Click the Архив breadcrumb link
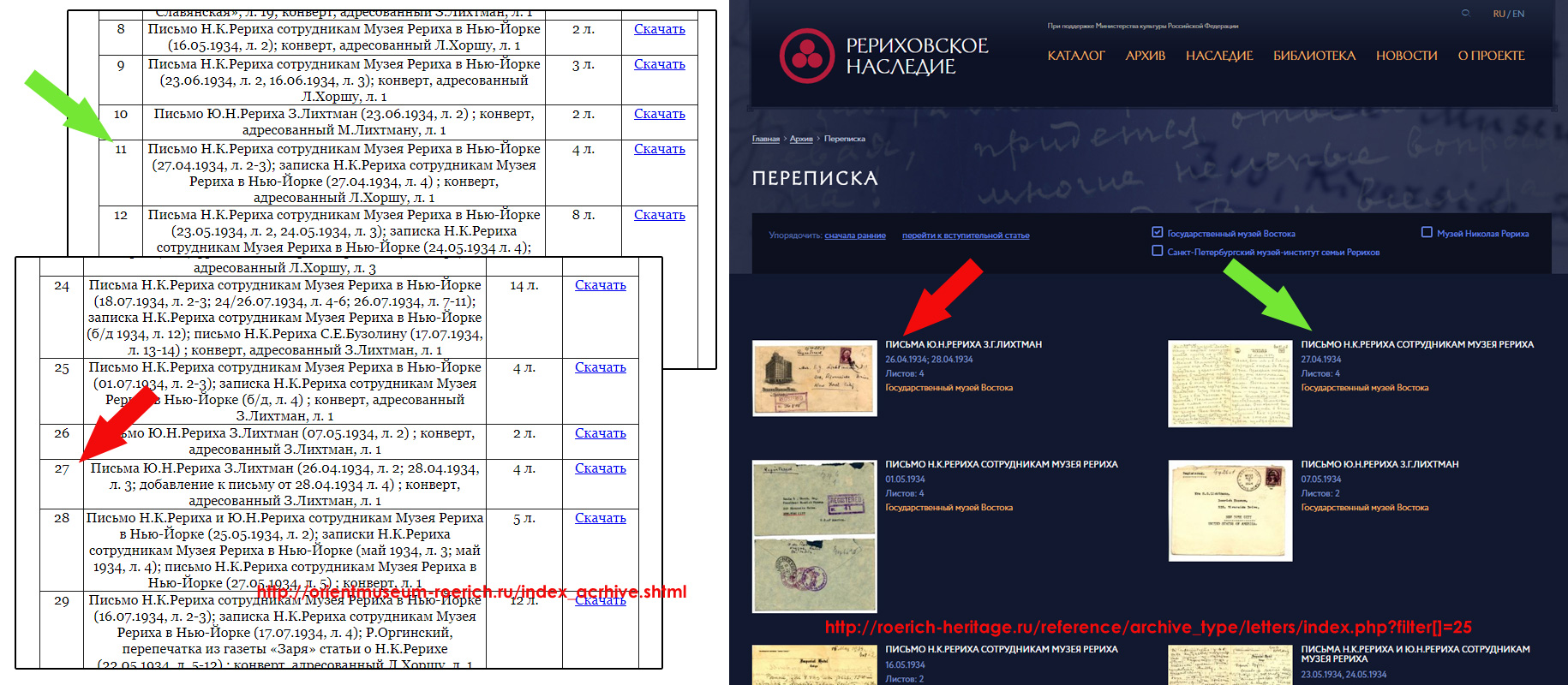The width and height of the screenshot is (1568, 685). (801, 139)
